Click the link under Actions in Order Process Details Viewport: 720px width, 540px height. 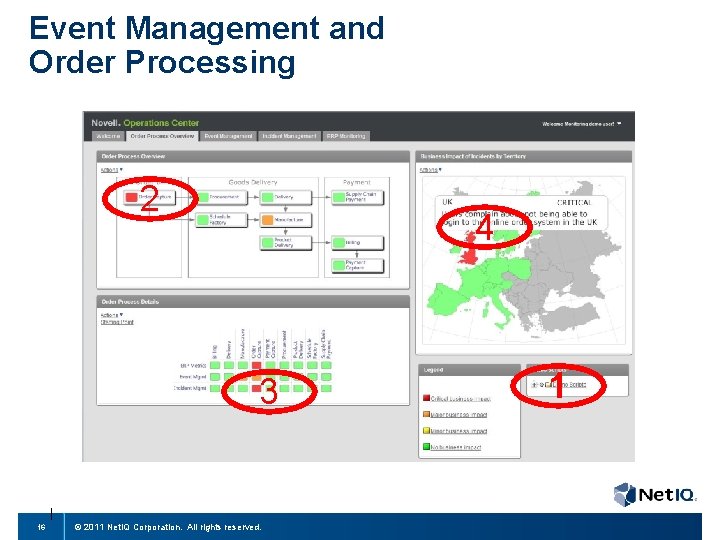coord(117,322)
